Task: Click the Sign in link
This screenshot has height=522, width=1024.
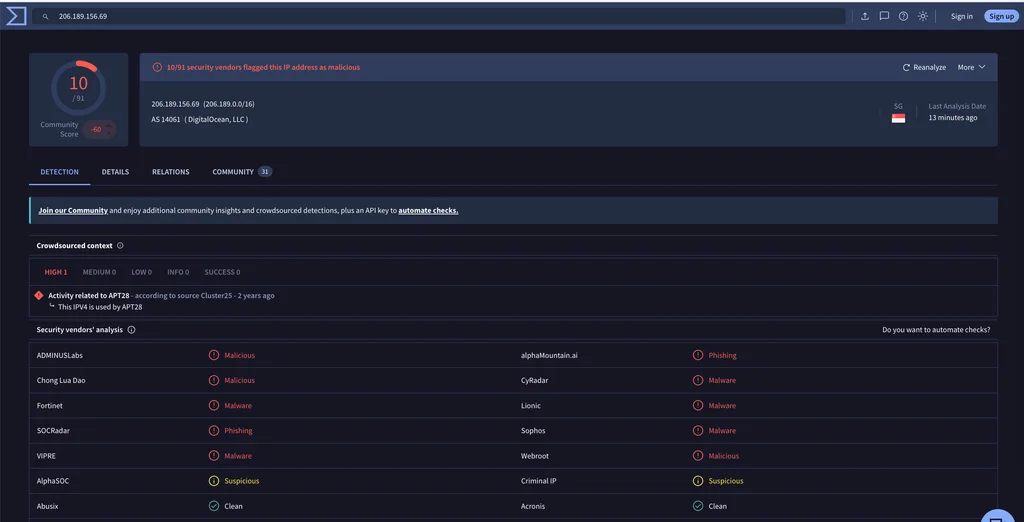Action: (x=961, y=16)
